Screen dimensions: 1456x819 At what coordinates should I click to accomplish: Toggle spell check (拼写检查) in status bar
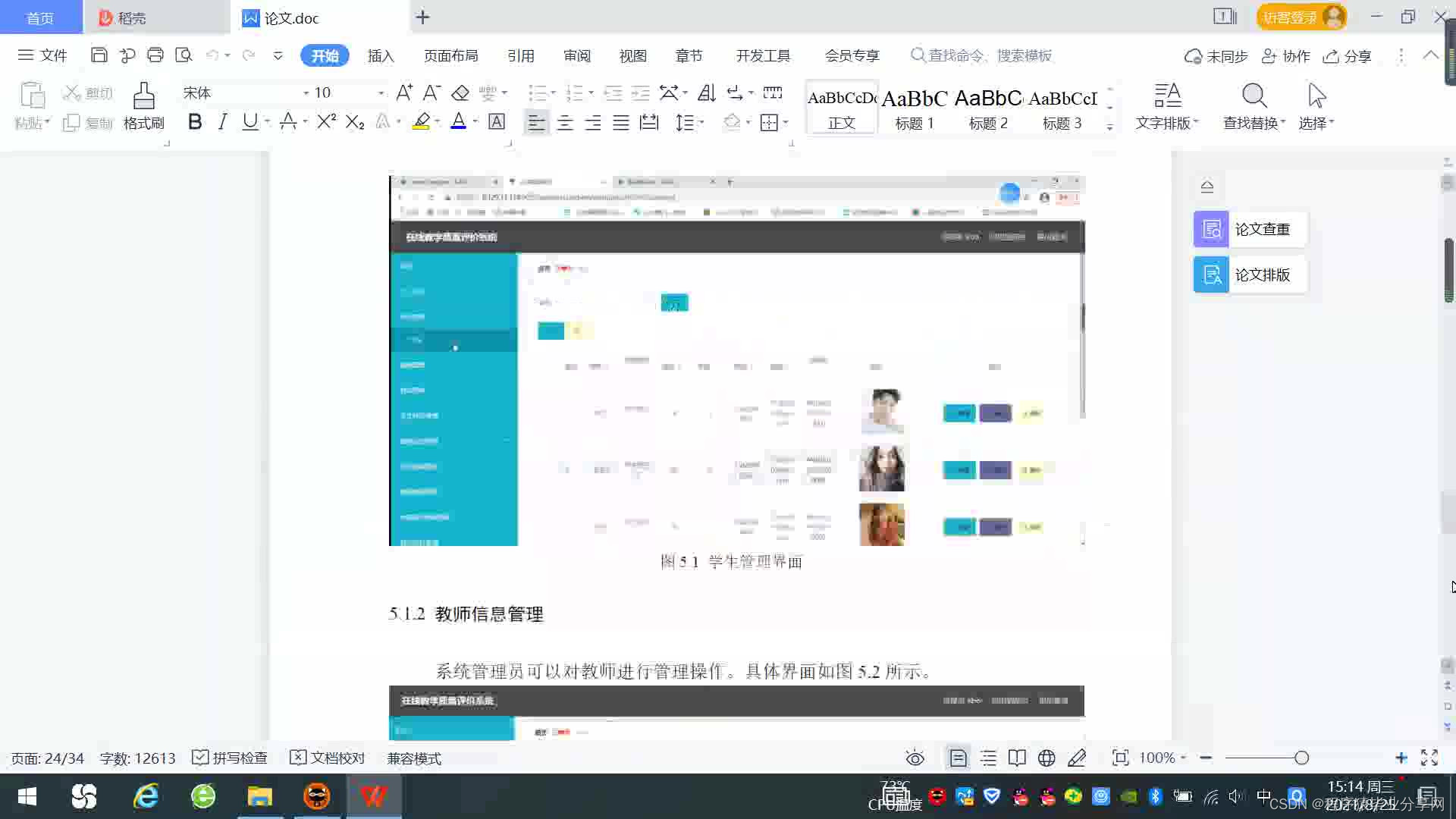click(x=230, y=758)
